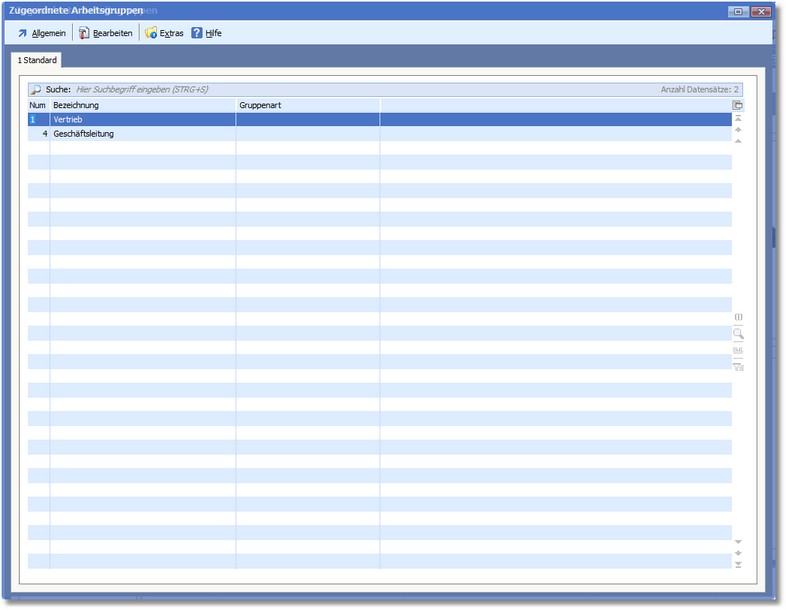Select the Geschäftsleitung row

(x=140, y=133)
